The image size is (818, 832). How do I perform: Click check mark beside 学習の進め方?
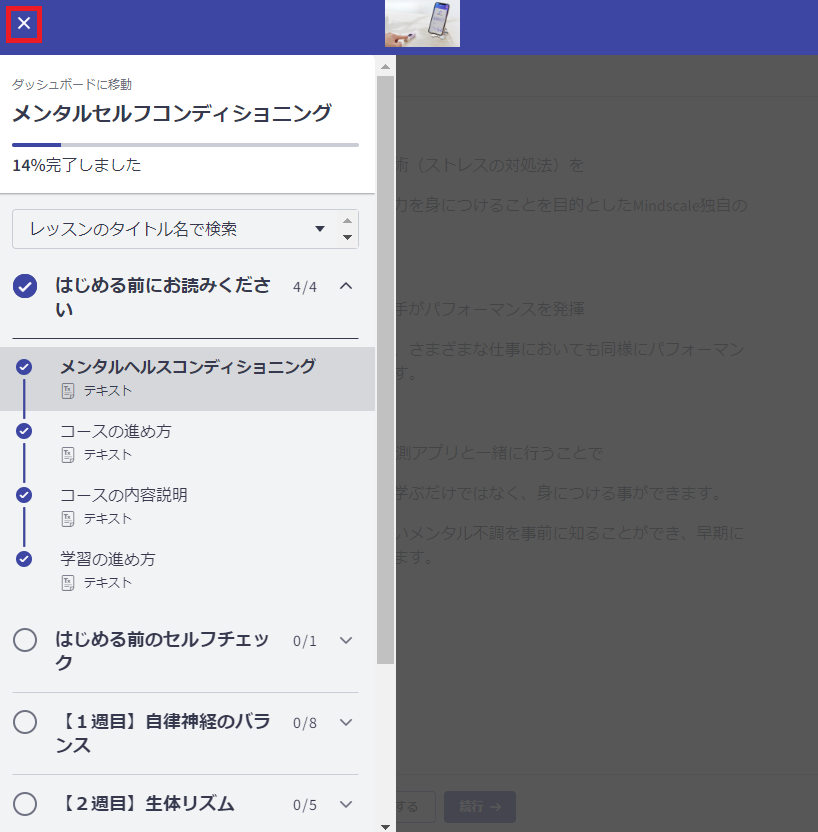24,559
